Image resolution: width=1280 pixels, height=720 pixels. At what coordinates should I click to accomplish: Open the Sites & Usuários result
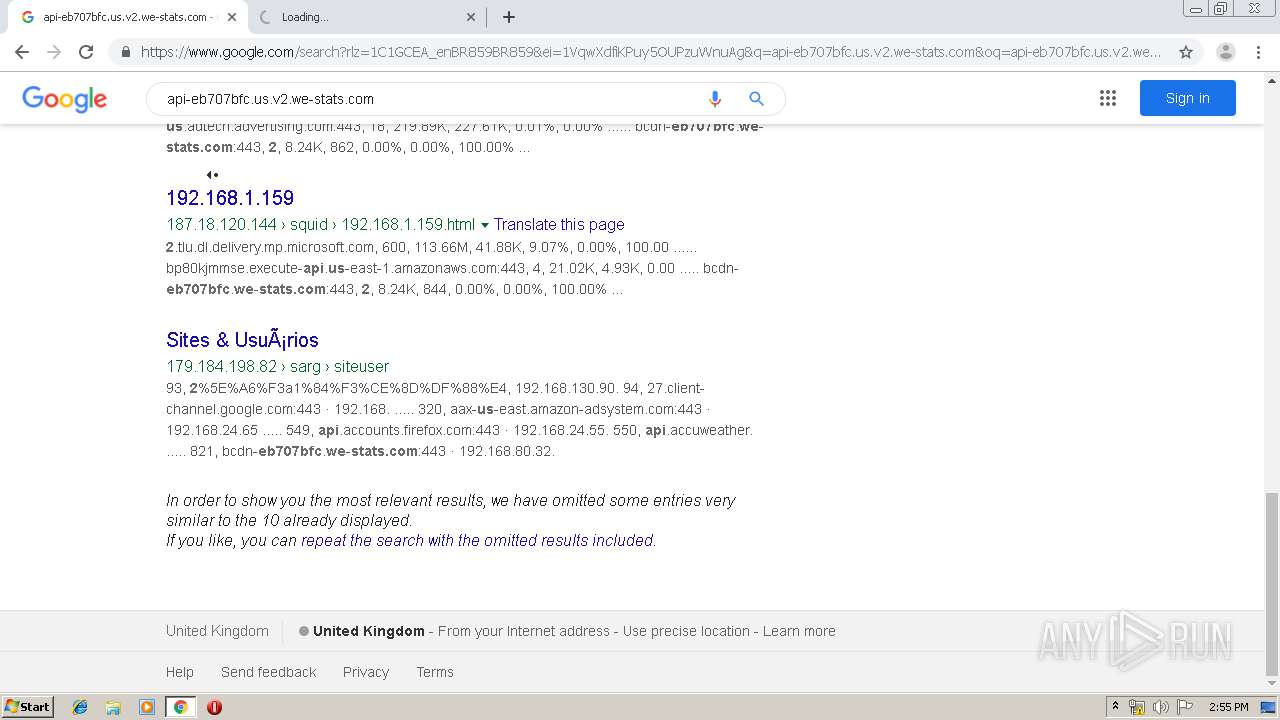click(x=242, y=340)
